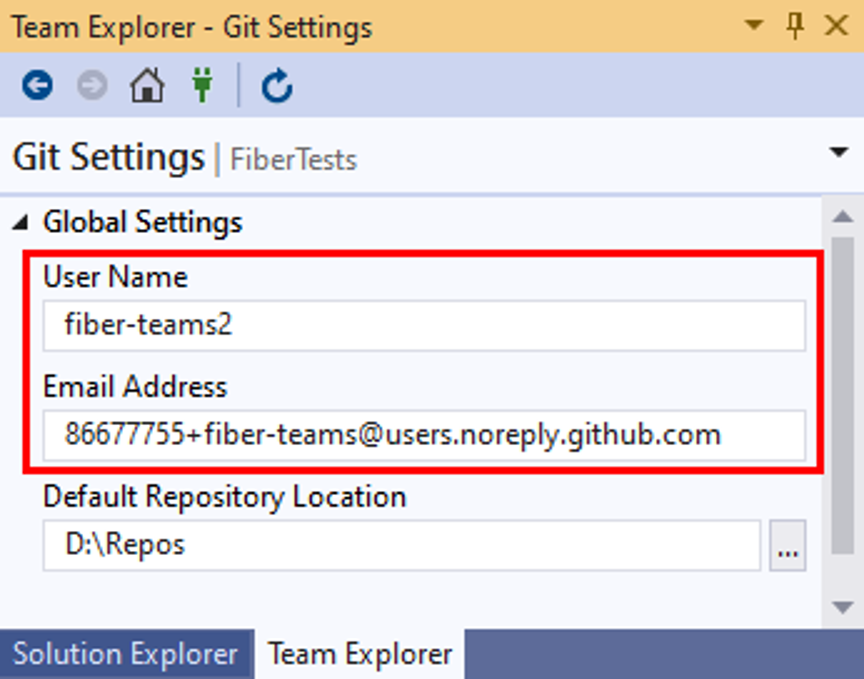Refresh the Git Settings page
The width and height of the screenshot is (864, 679).
[277, 86]
